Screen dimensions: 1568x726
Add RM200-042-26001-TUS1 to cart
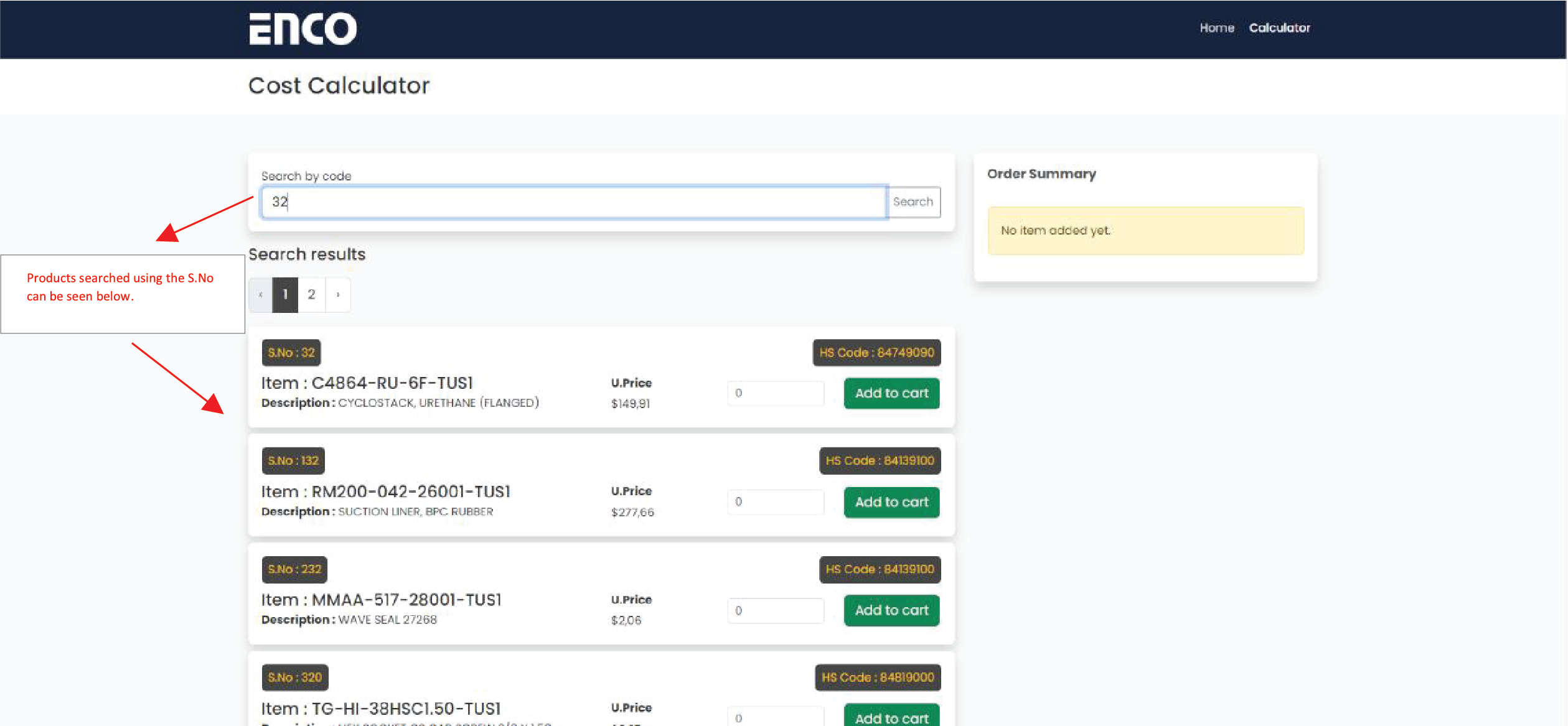click(x=891, y=502)
